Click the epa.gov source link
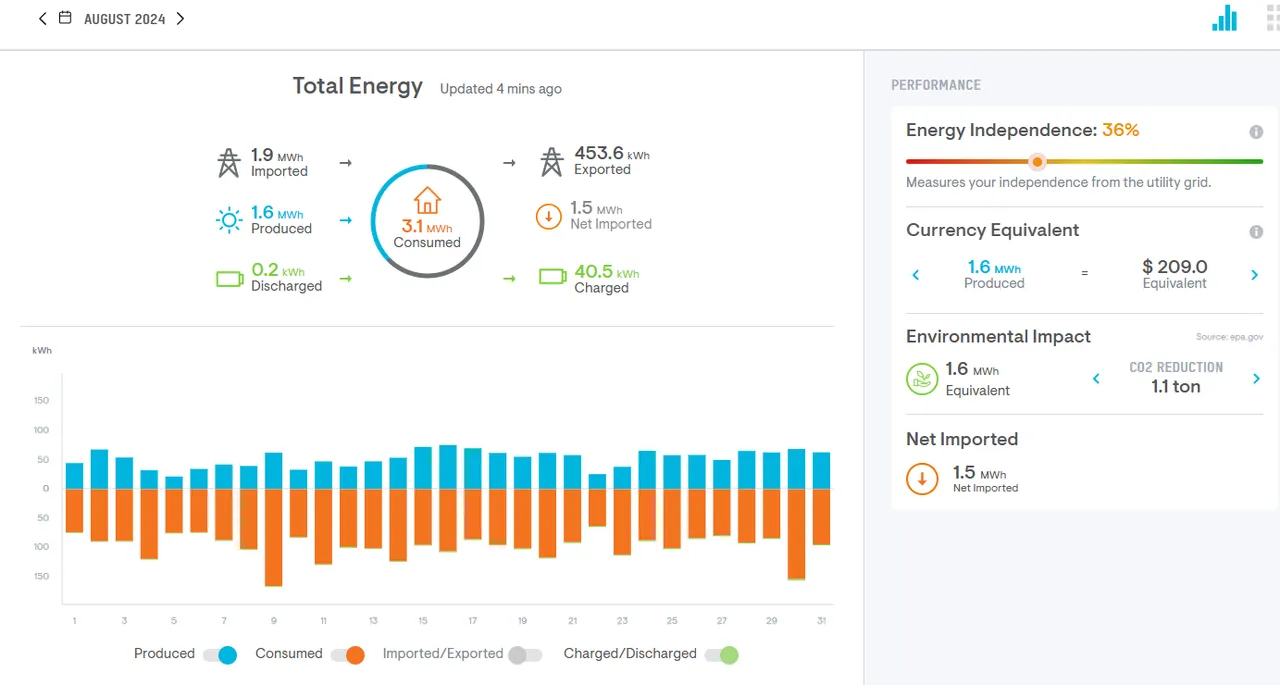This screenshot has width=1280, height=685. tap(1229, 337)
